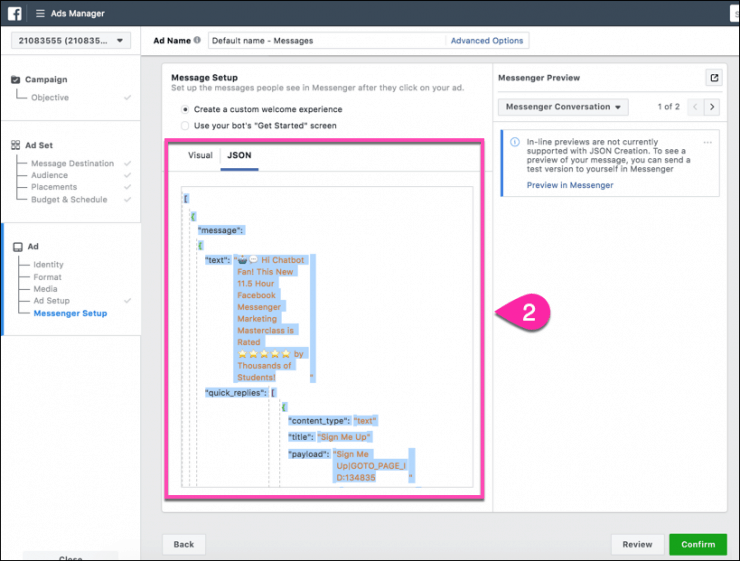Screen dimensions: 740x561
Task: Open the Audience step
Action: [50, 175]
